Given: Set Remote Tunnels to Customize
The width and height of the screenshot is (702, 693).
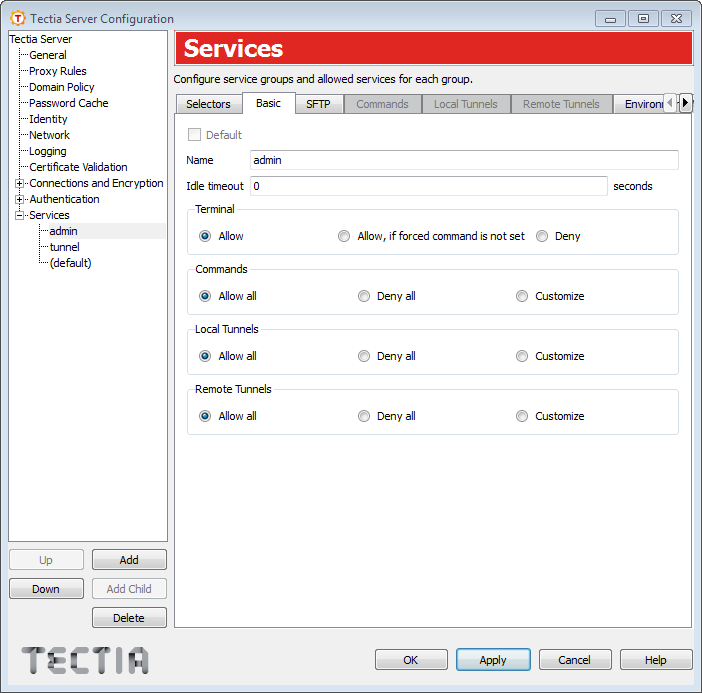Looking at the screenshot, I should click(522, 416).
